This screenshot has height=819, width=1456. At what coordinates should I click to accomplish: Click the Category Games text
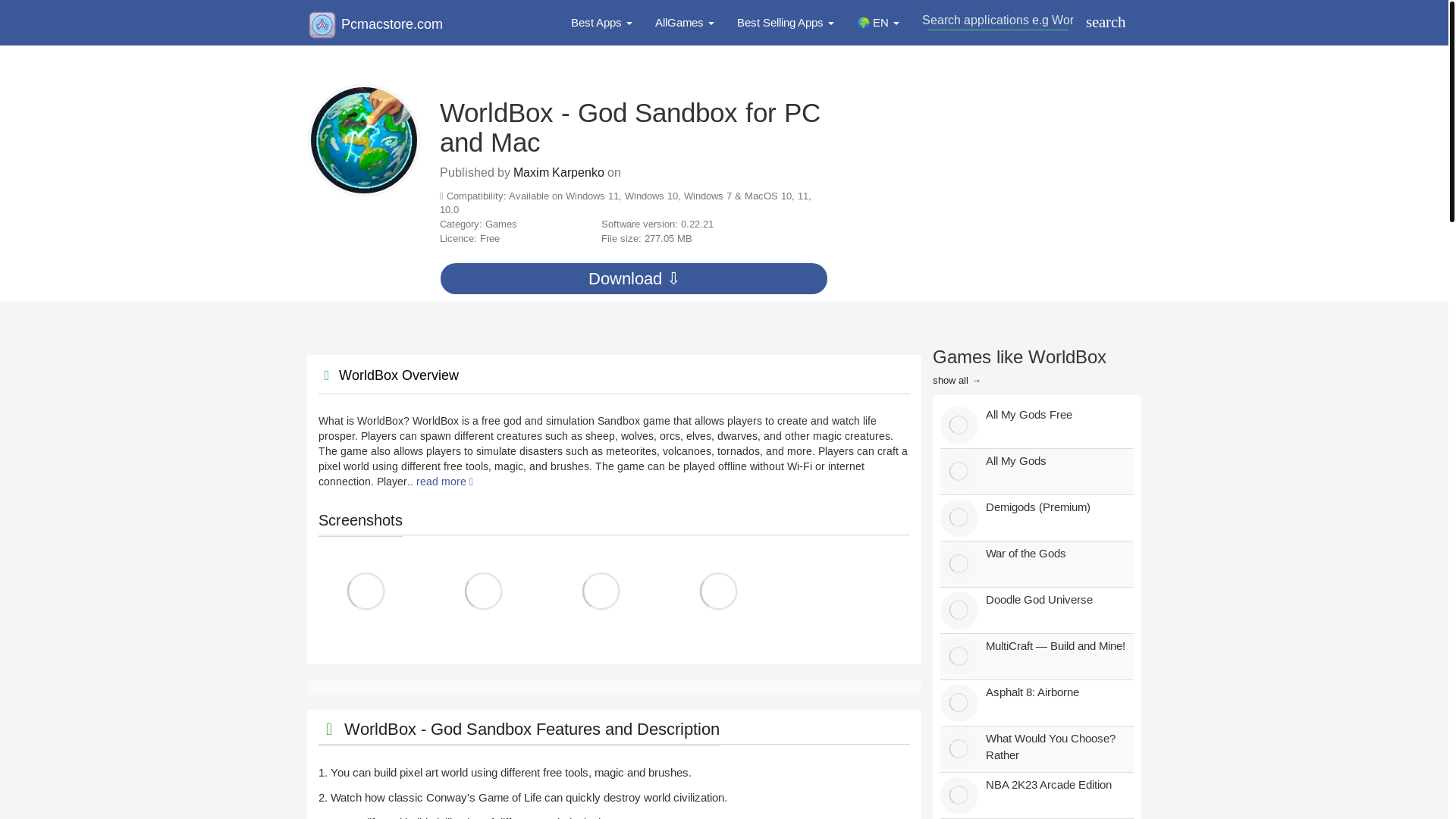[478, 224]
